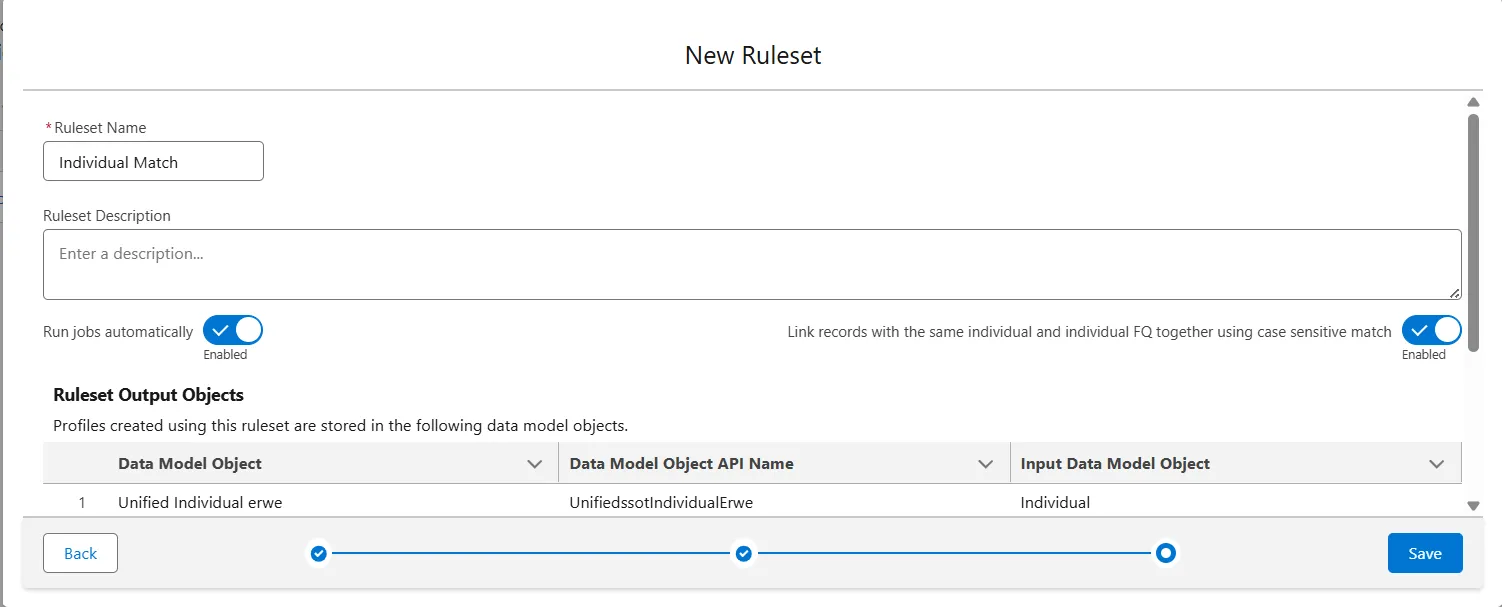Disable the Run jobs automatically toggle

click(x=233, y=330)
